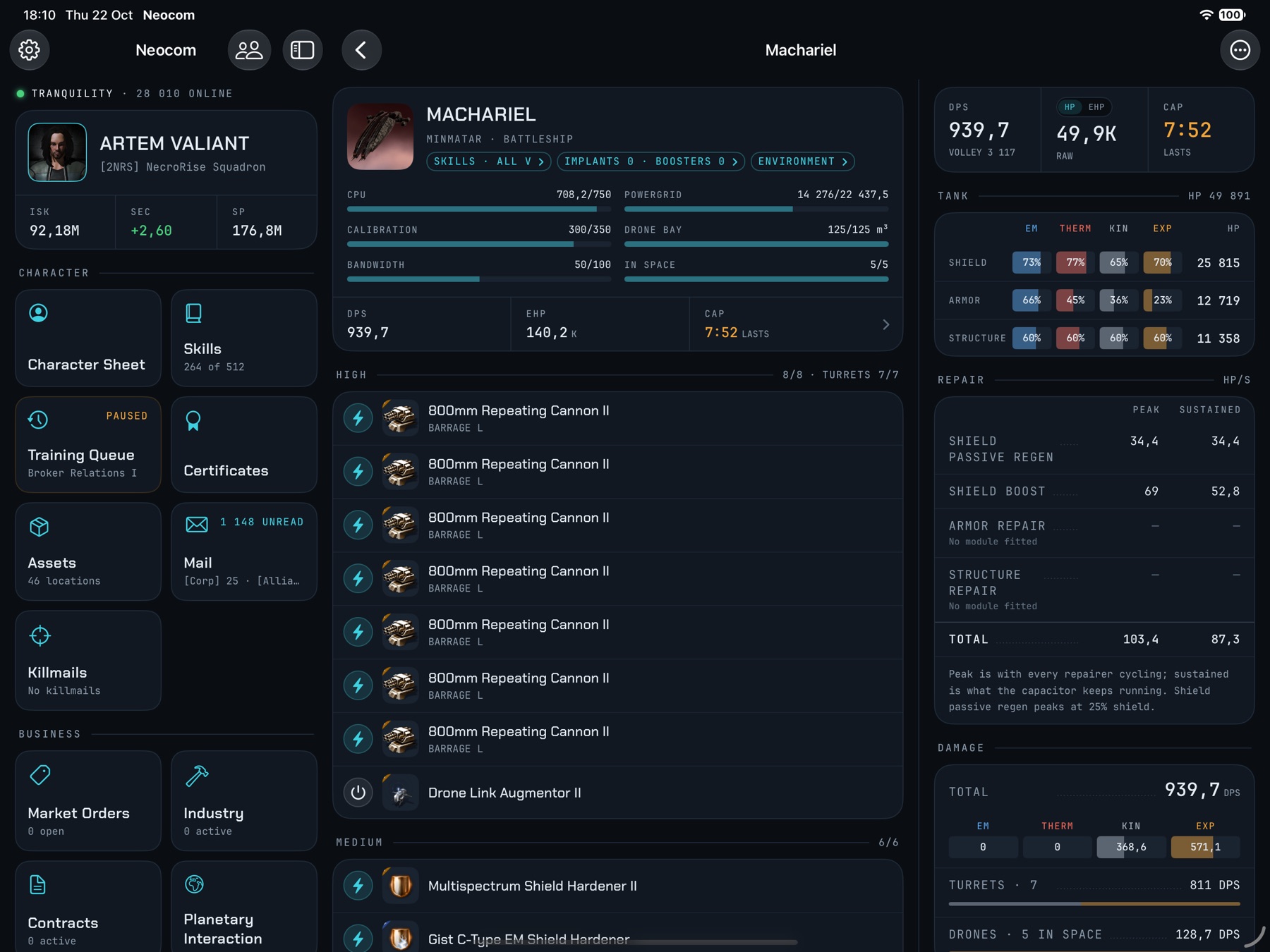This screenshot has width=1270, height=952.
Task: Open the second 800mm Repeating Cannon II row
Action: pos(618,472)
